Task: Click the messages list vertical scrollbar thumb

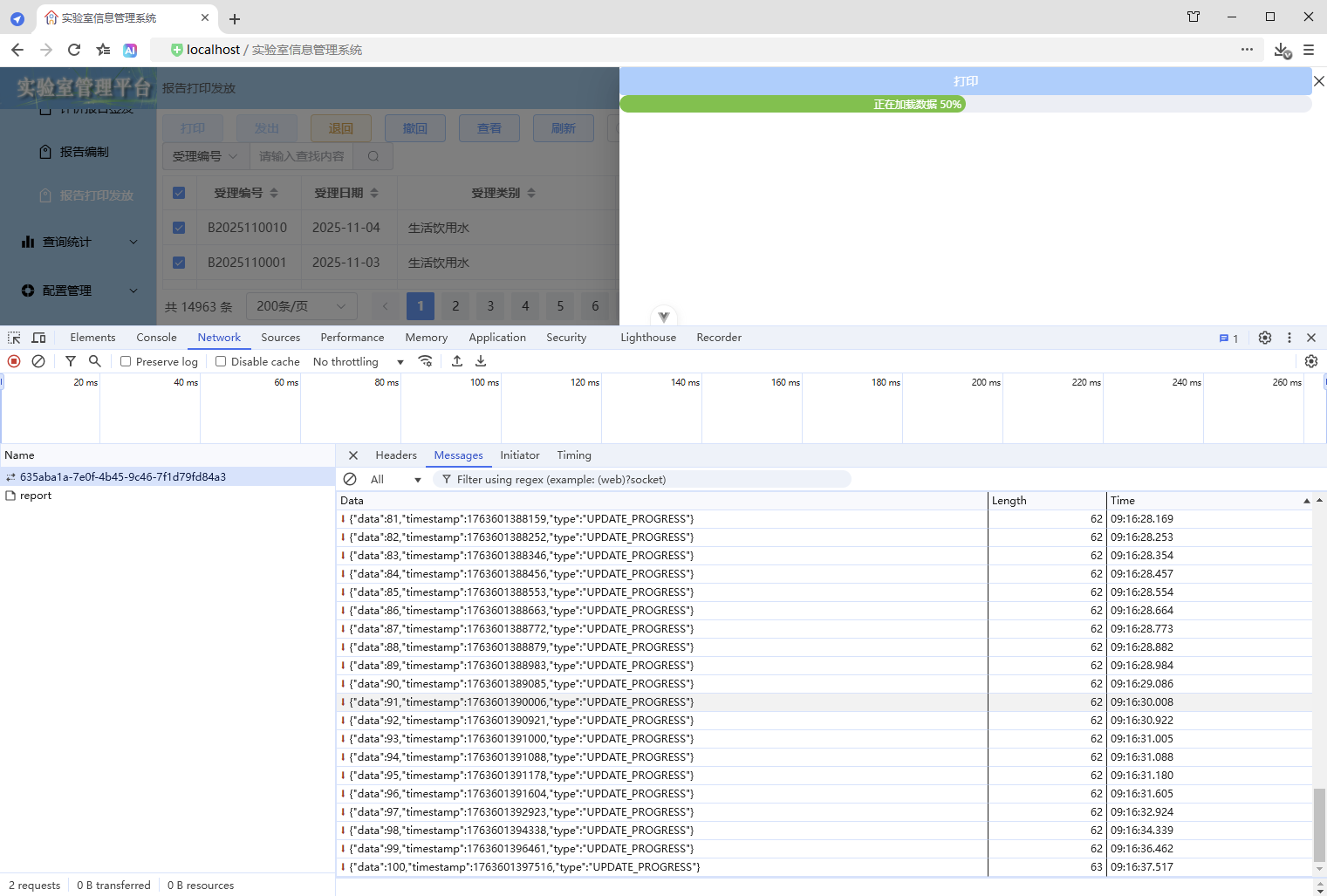Action: 1319,824
